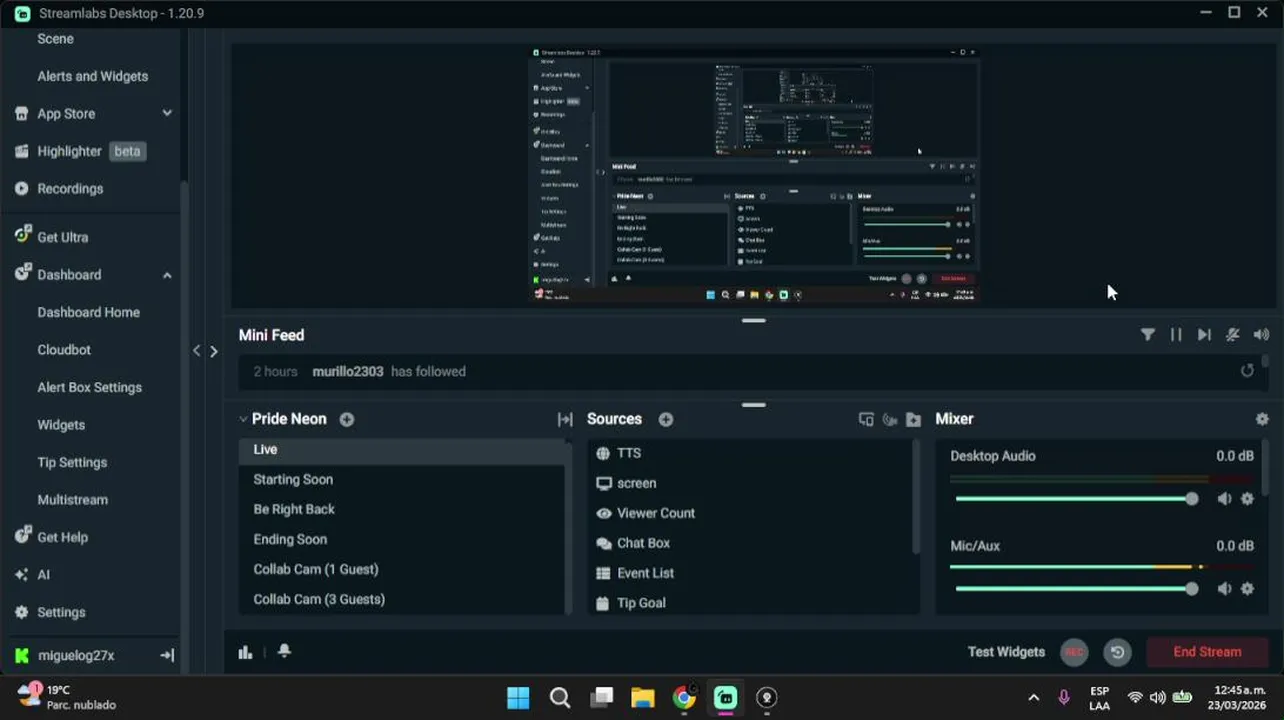Add a new source with plus icon
This screenshot has width=1284, height=720.
coord(666,419)
